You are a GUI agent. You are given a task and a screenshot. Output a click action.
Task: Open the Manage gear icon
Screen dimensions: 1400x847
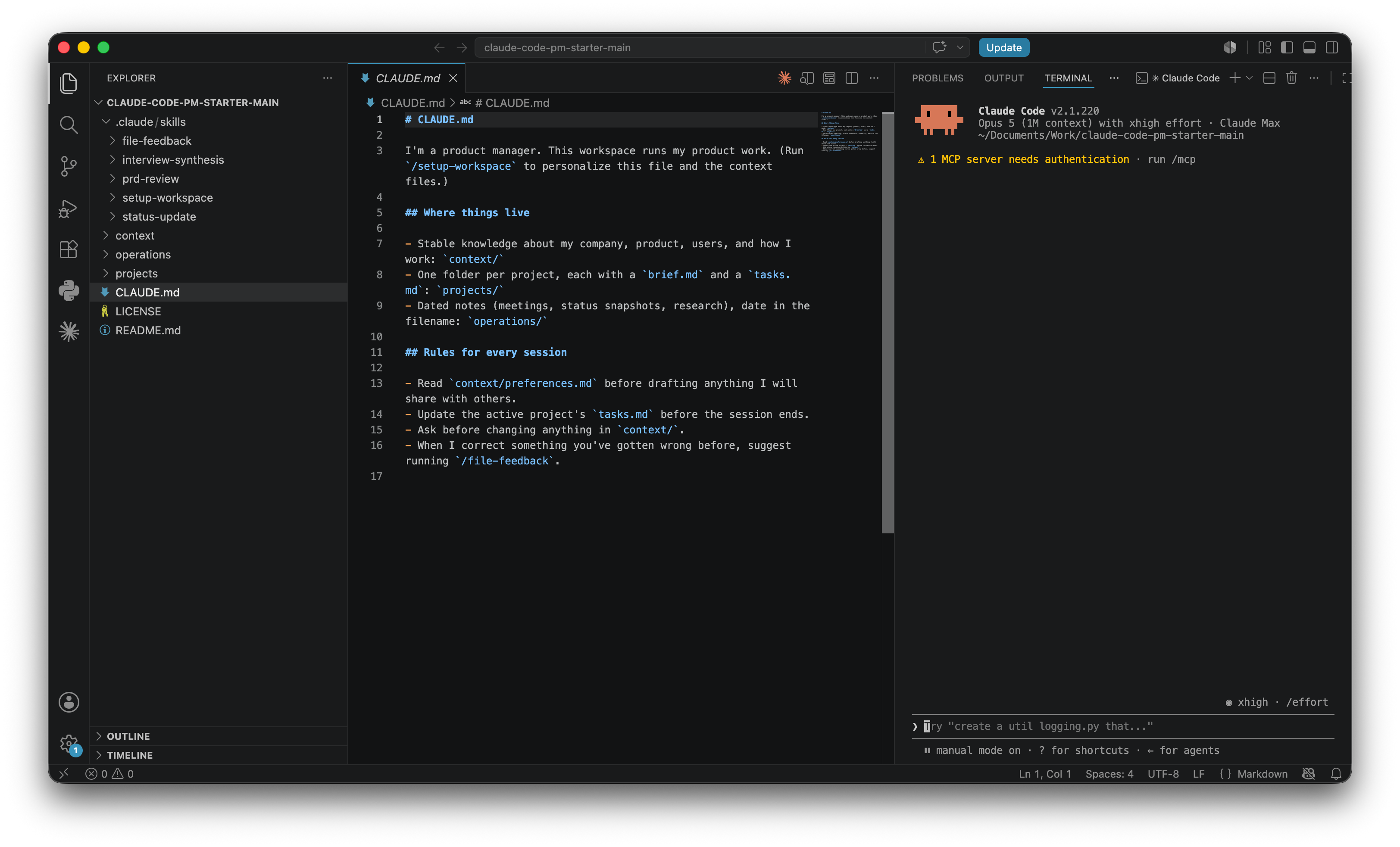coord(69,743)
